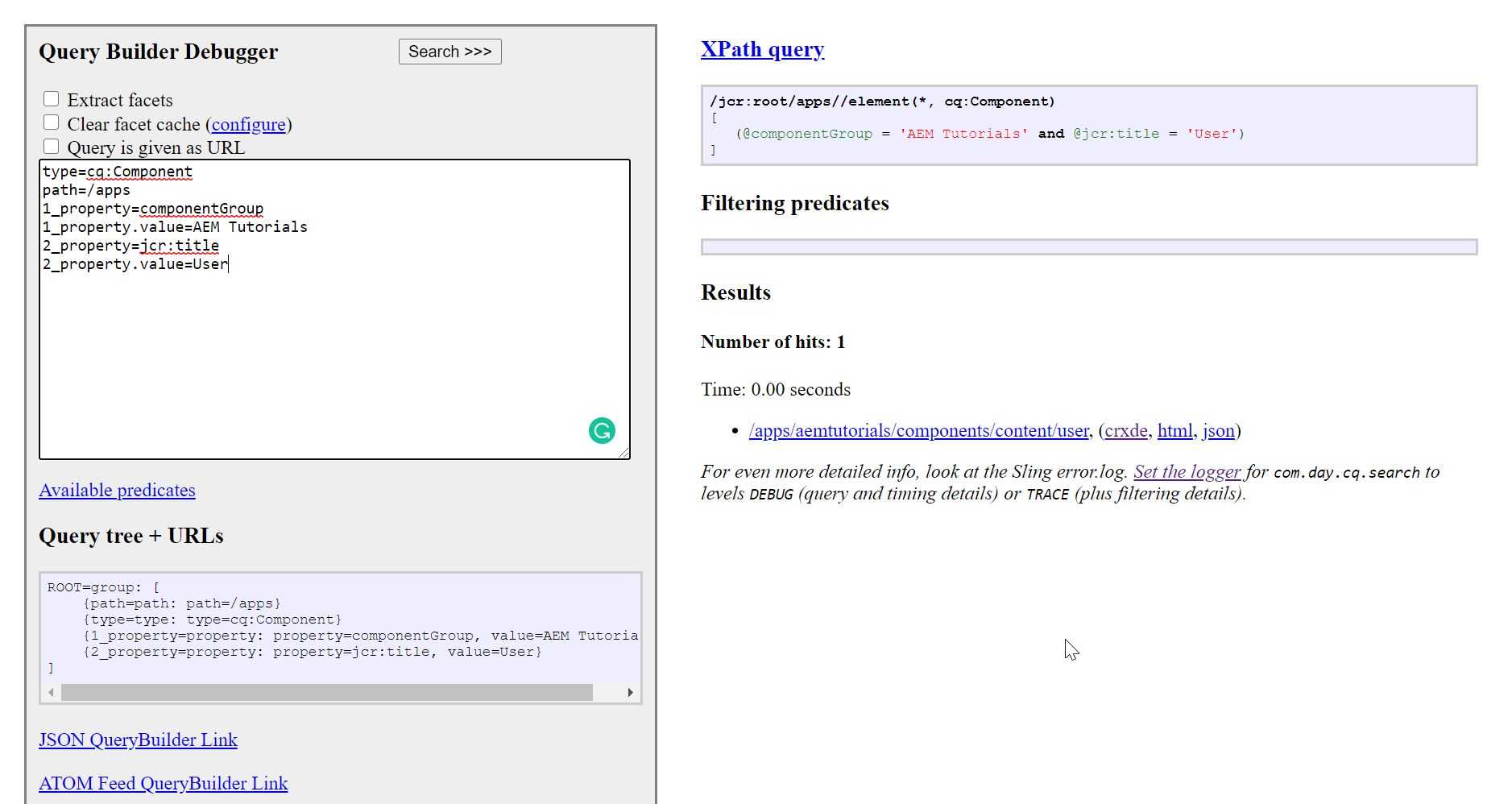Check the Query is given as URL option
The width and height of the screenshot is (1512, 804).
pyautogui.click(x=51, y=146)
